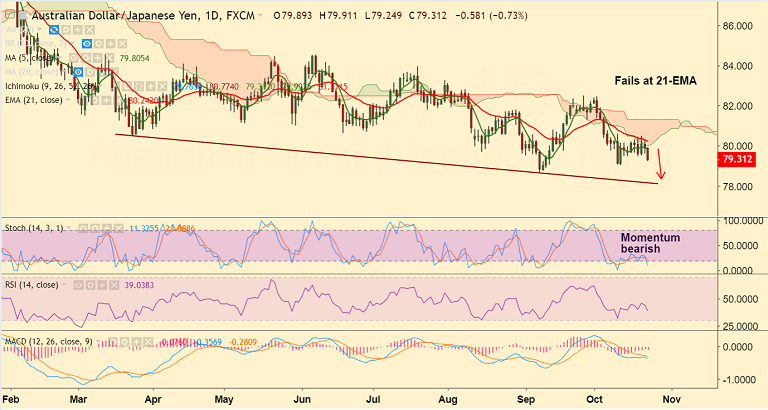Select the red downward arrow drawing
This screenshot has height=410, width=768.
pos(660,166)
